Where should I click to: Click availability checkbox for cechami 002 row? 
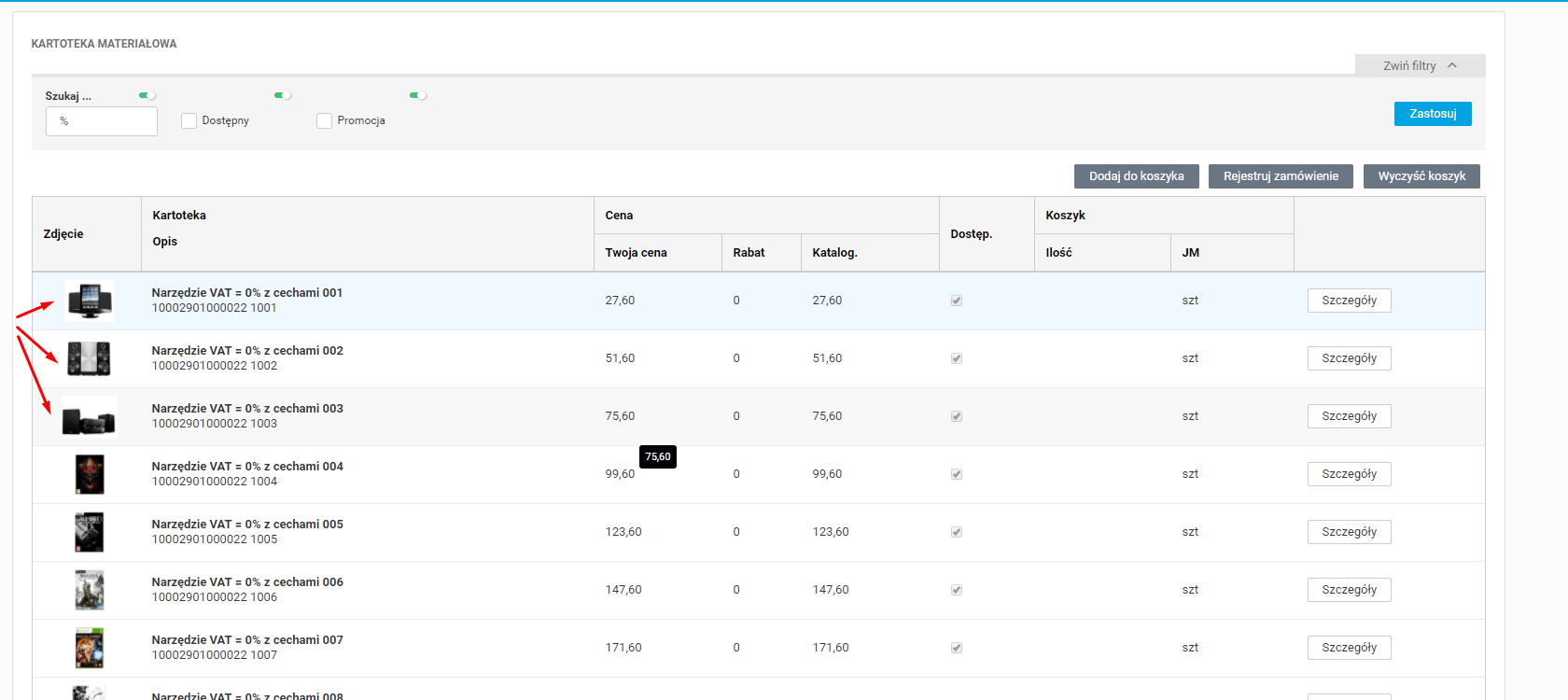click(957, 358)
